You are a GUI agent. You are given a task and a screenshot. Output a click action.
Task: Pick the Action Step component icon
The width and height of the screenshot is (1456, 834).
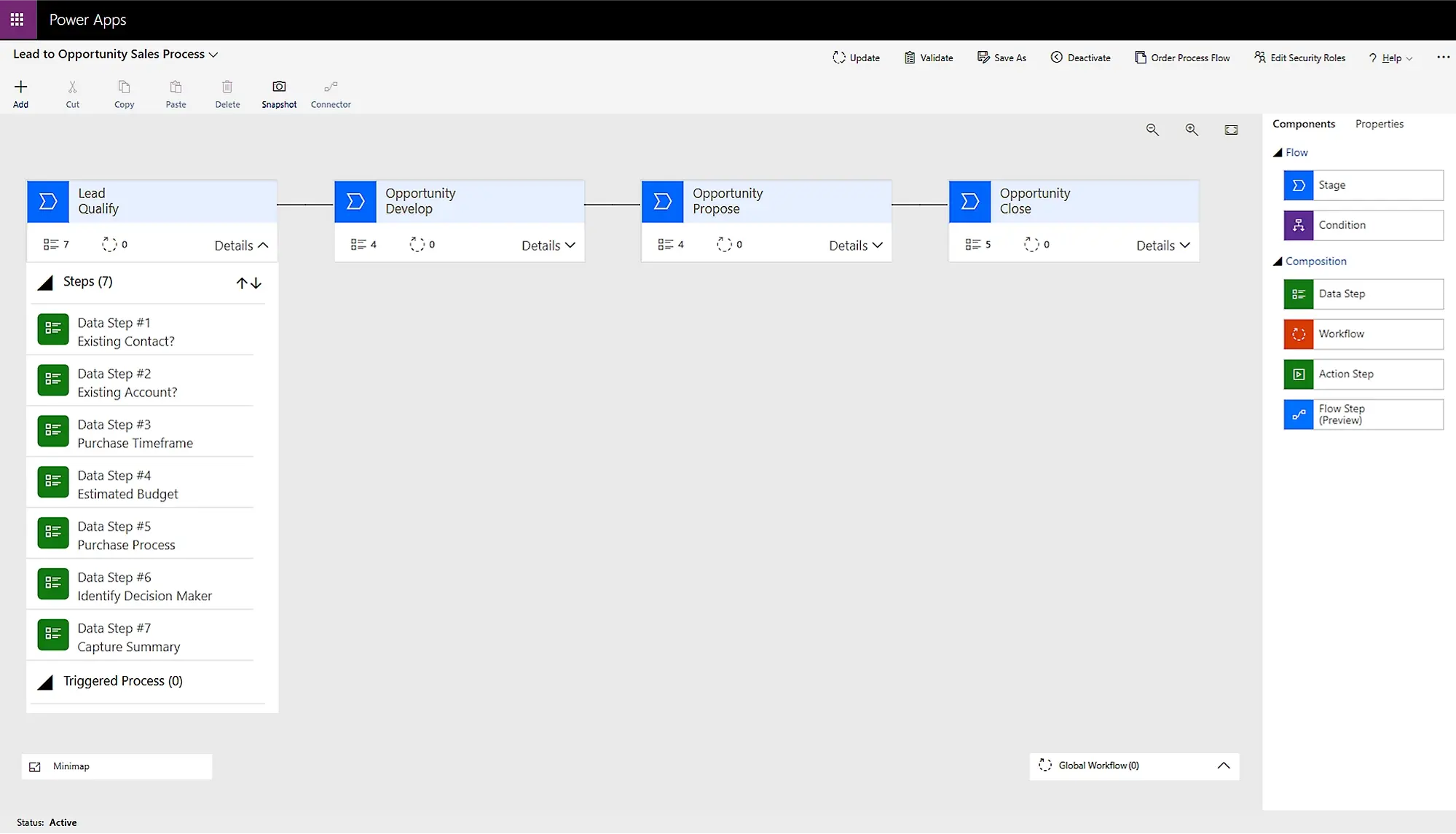(x=1299, y=374)
